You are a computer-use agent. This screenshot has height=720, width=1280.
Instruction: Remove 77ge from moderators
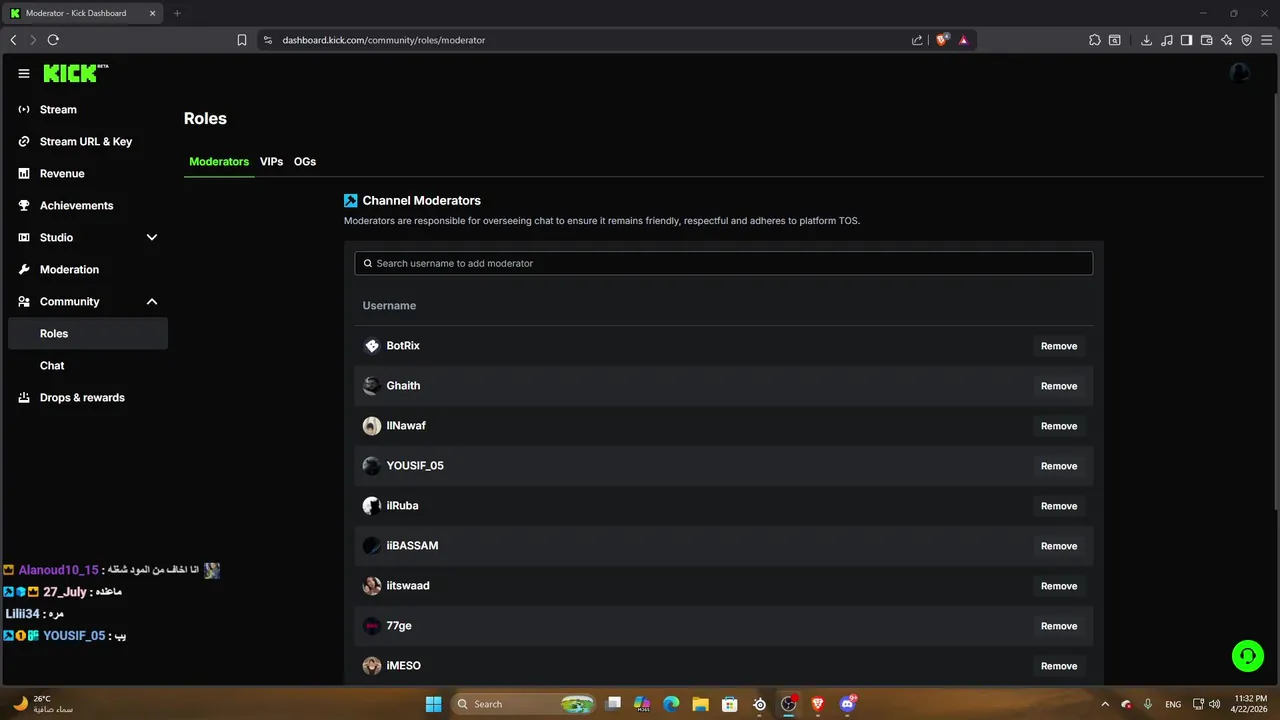coord(1059,626)
